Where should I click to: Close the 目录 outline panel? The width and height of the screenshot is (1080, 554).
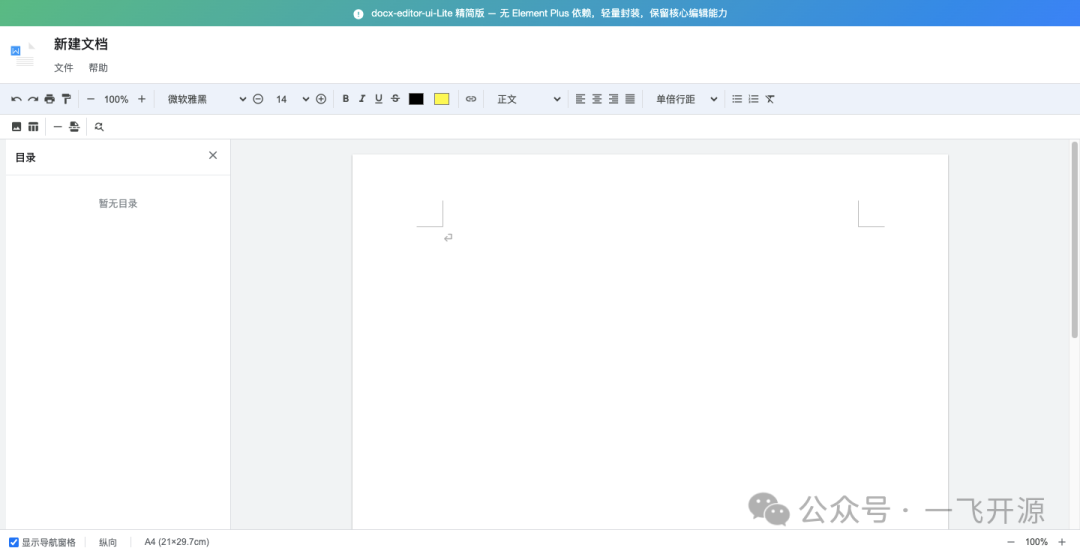tap(213, 156)
